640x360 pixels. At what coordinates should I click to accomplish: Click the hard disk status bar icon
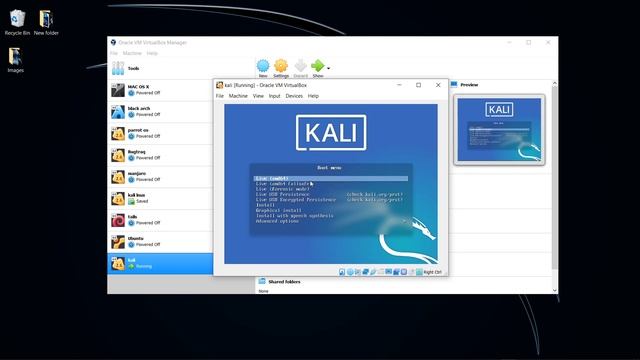342,272
